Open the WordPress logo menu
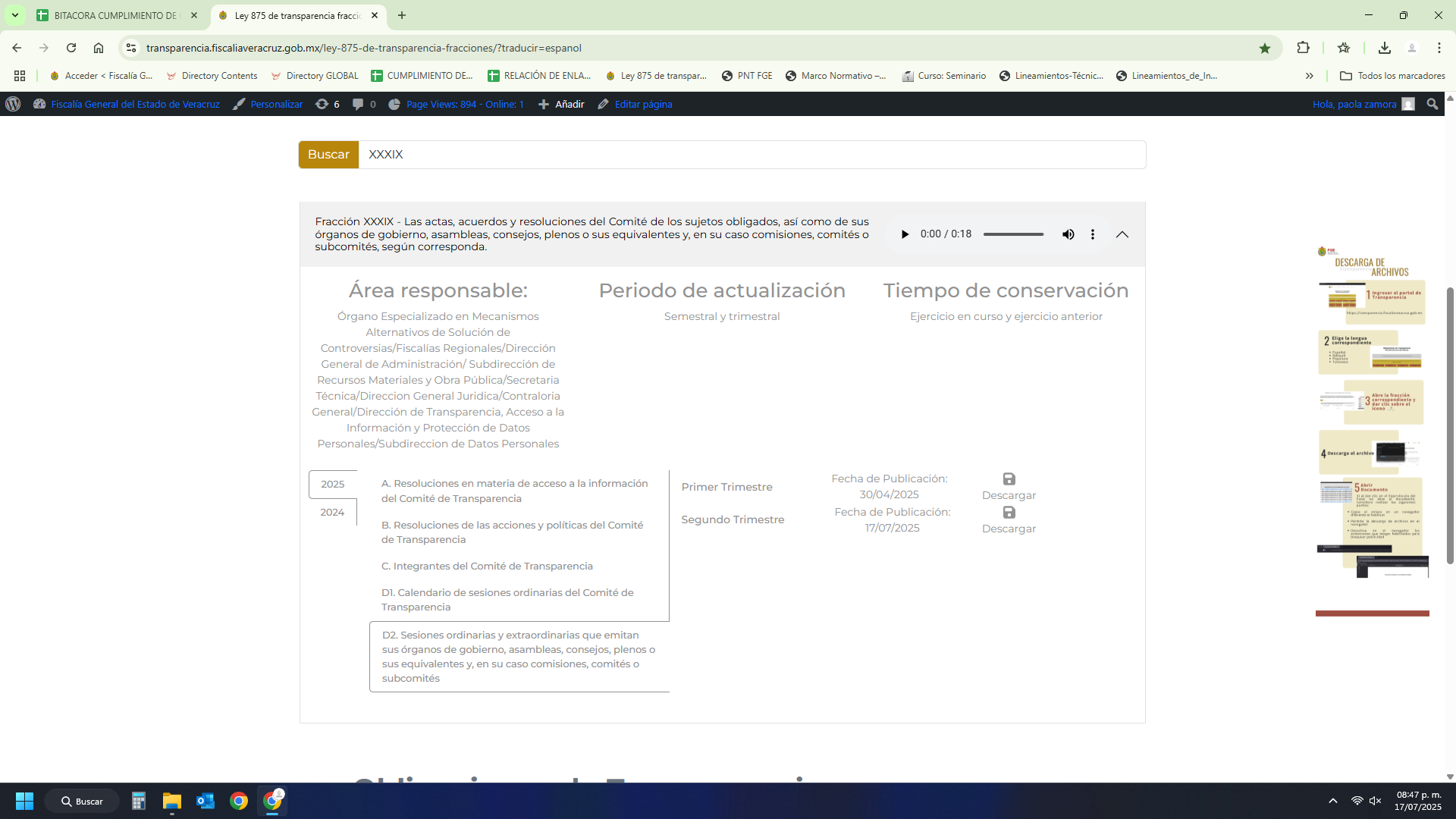 pyautogui.click(x=13, y=105)
